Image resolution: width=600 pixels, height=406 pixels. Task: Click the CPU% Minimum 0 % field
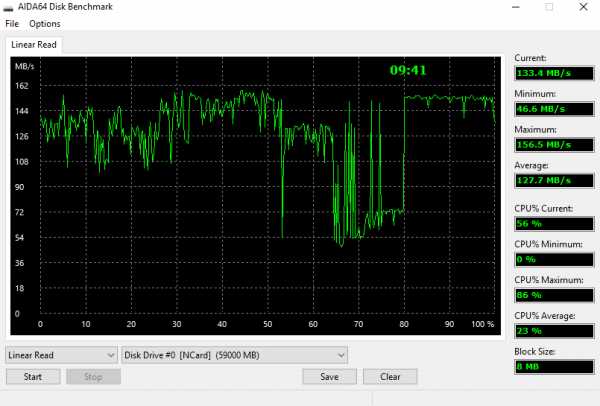coord(554,259)
